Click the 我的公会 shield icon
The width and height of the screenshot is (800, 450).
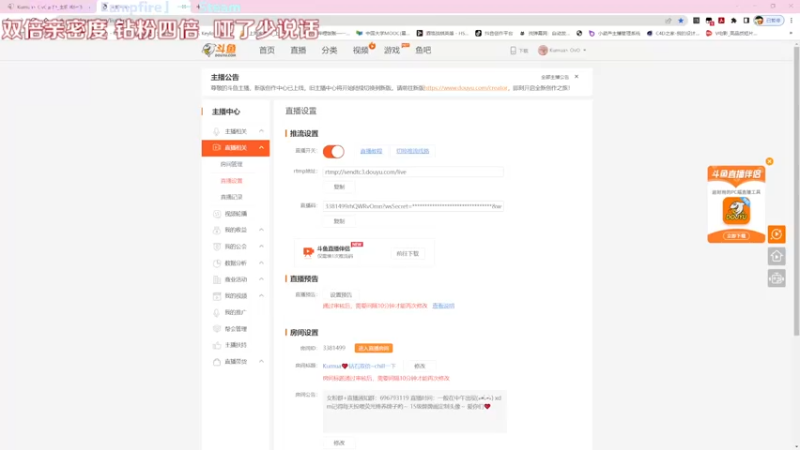tap(216, 246)
